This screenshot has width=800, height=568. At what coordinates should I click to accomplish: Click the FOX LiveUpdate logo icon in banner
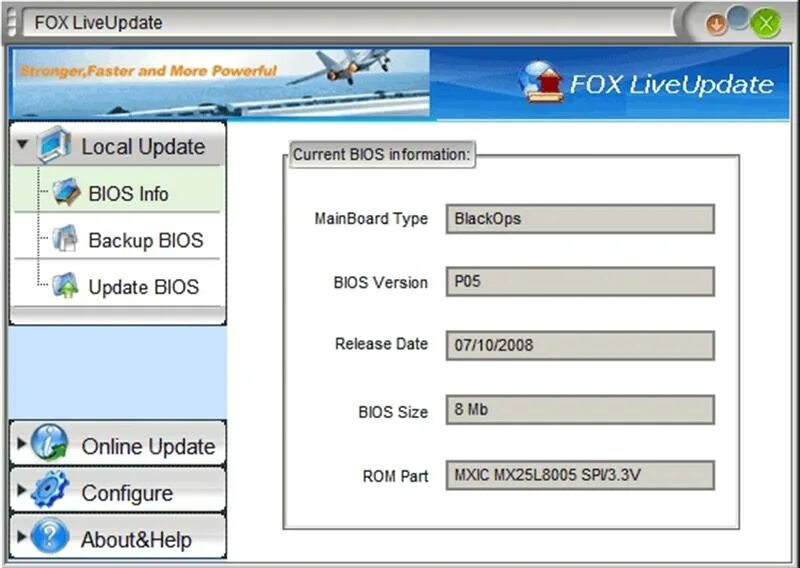click(x=541, y=82)
